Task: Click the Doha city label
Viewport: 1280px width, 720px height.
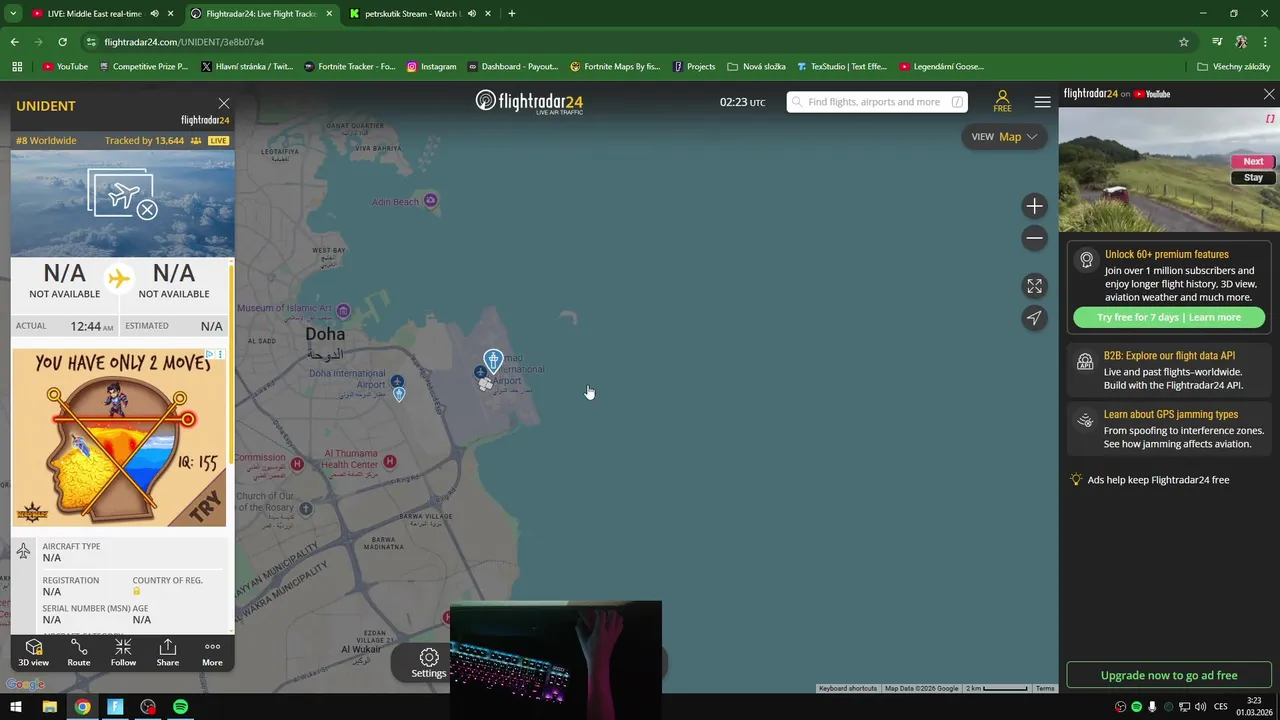Action: 325,334
